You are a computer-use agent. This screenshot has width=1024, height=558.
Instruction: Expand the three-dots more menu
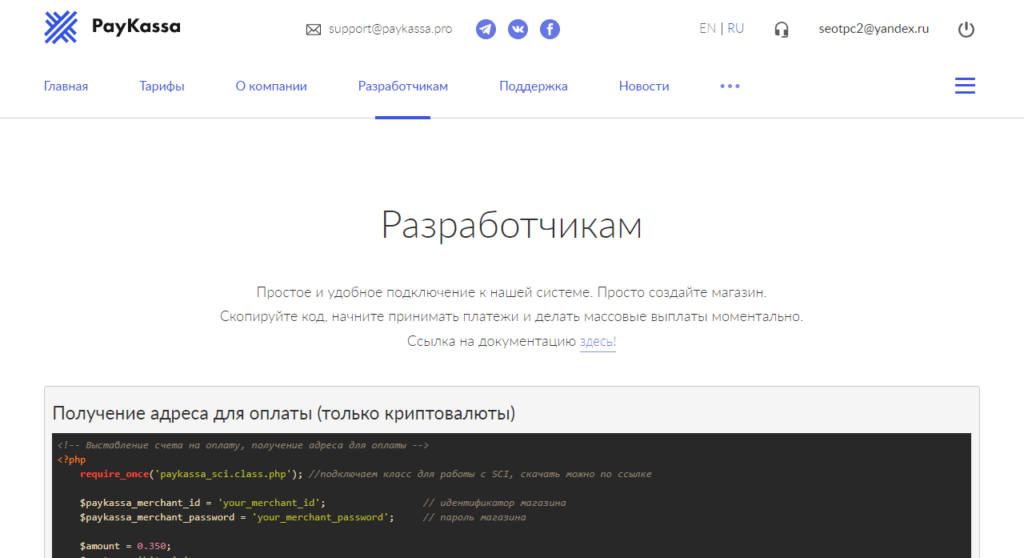(730, 86)
